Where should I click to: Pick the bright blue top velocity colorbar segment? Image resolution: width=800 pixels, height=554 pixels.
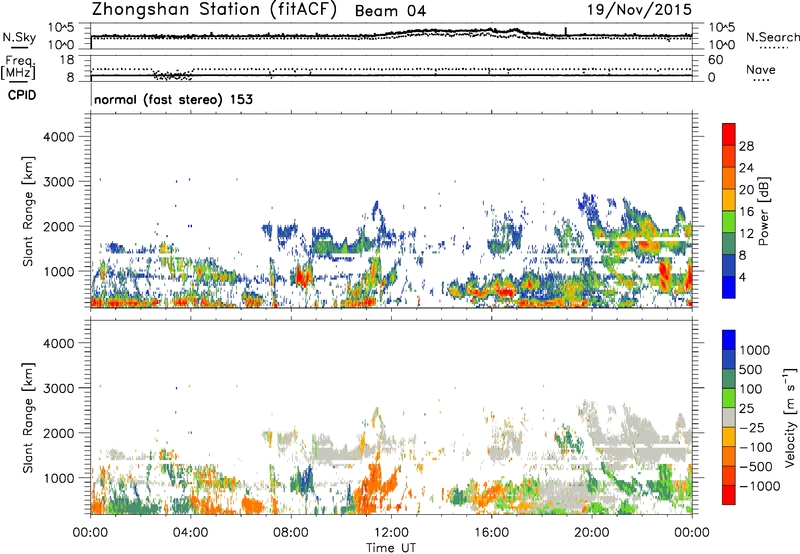pos(729,340)
